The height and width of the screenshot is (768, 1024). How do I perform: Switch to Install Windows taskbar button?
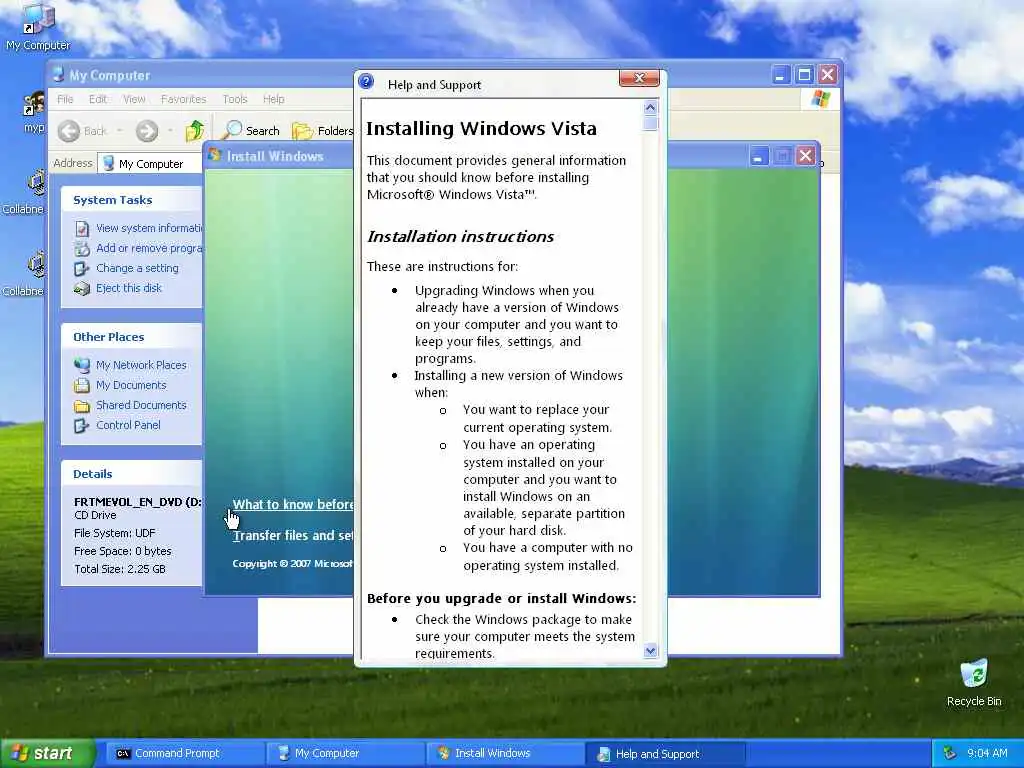tap(505, 754)
